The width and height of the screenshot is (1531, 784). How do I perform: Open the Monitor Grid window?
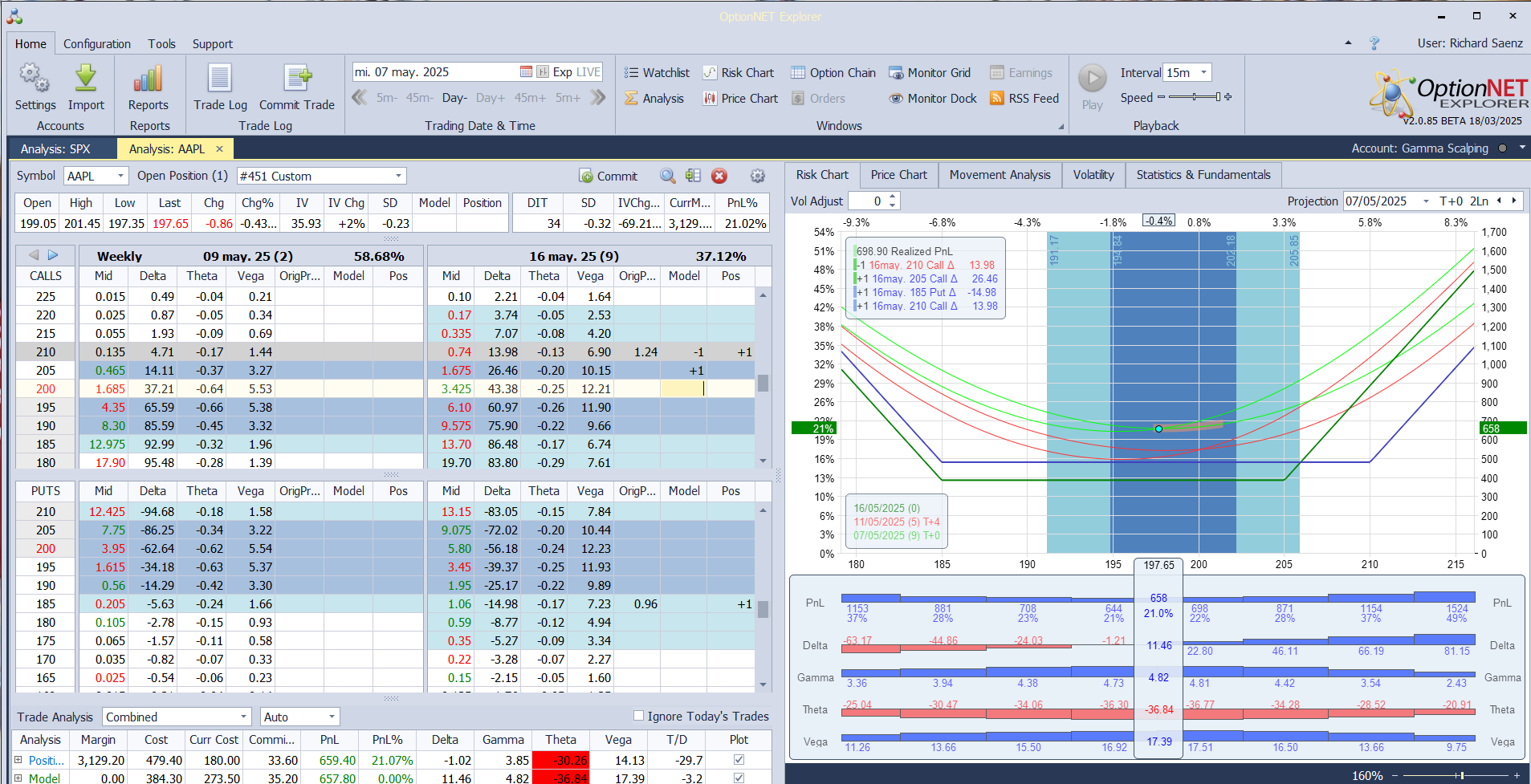930,72
